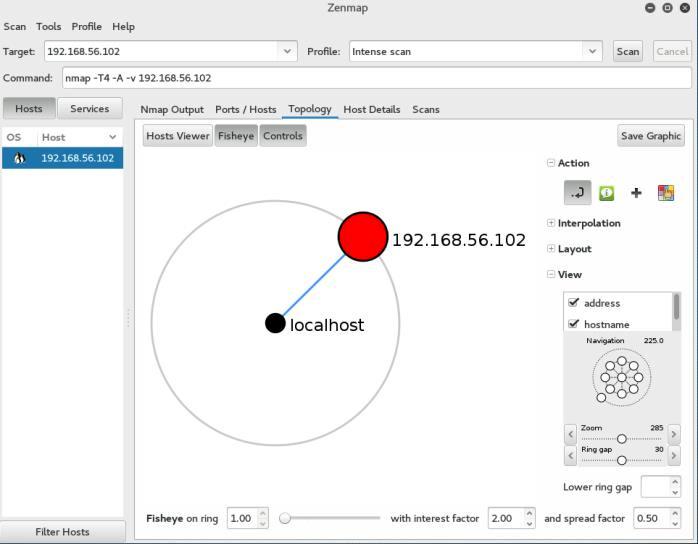698x544 pixels.
Task: Select the plus Group children action icon
Action: pyautogui.click(x=636, y=193)
